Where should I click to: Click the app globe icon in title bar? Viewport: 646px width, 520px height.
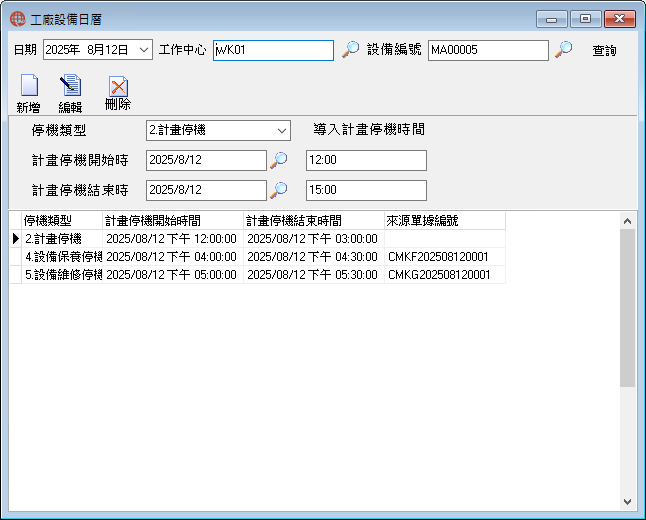(17, 19)
